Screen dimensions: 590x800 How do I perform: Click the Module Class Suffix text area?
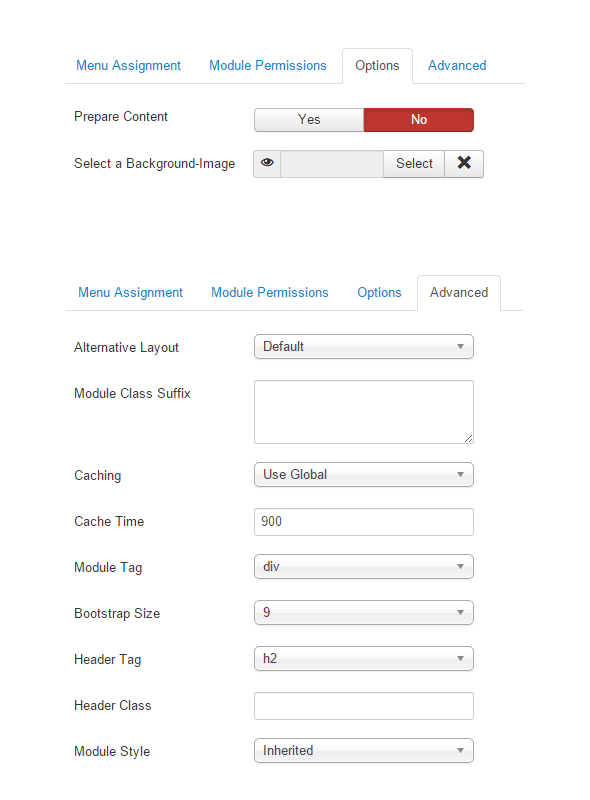[x=364, y=412]
